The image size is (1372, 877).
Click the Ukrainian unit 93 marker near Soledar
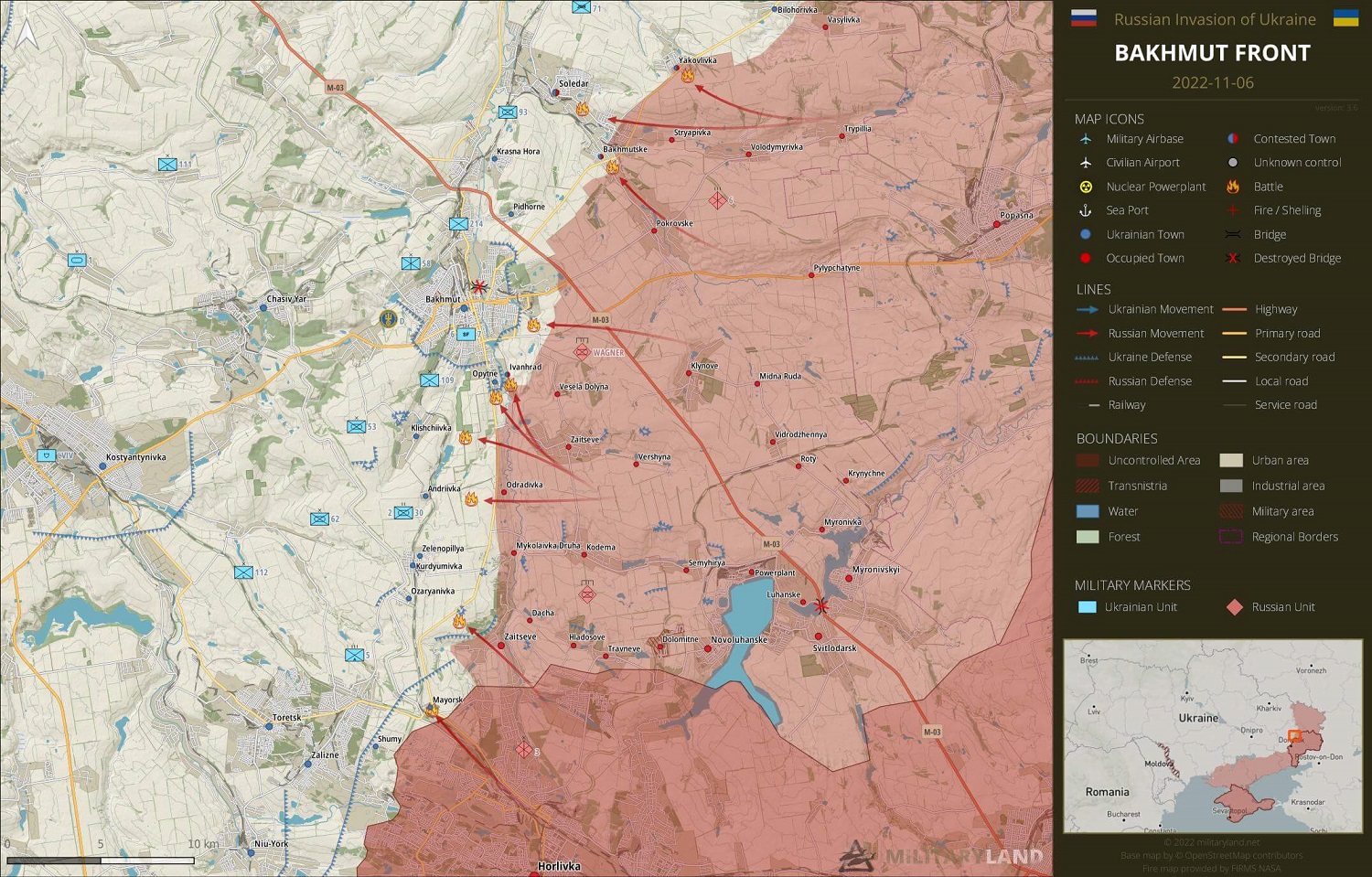(508, 112)
